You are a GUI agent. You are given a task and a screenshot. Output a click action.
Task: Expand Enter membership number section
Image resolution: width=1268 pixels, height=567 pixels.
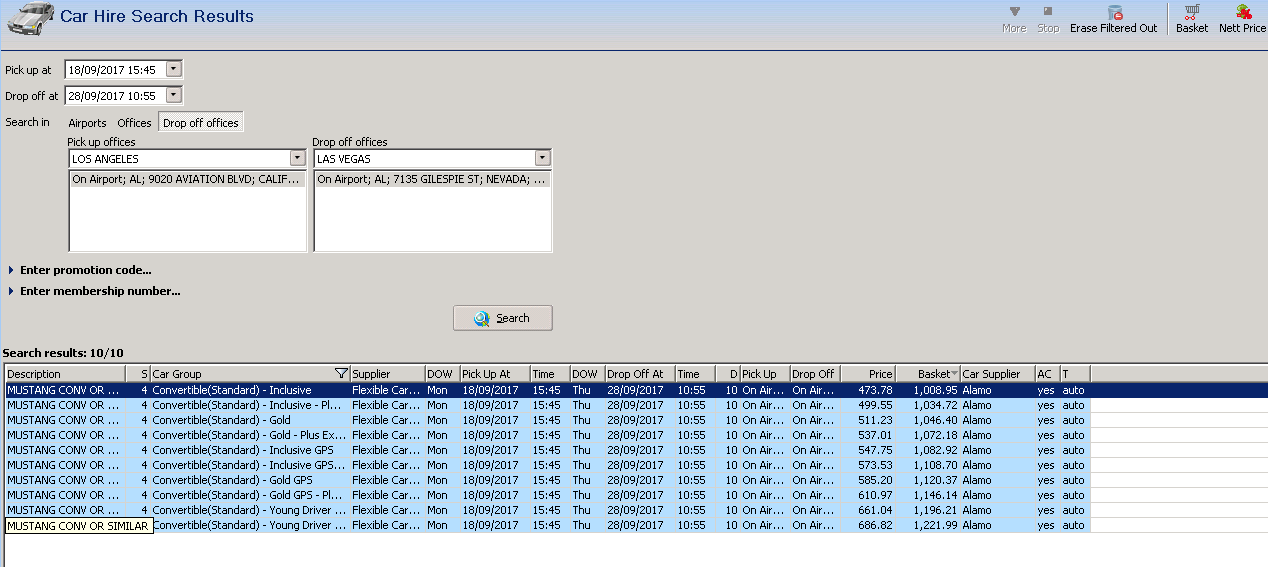pos(94,292)
